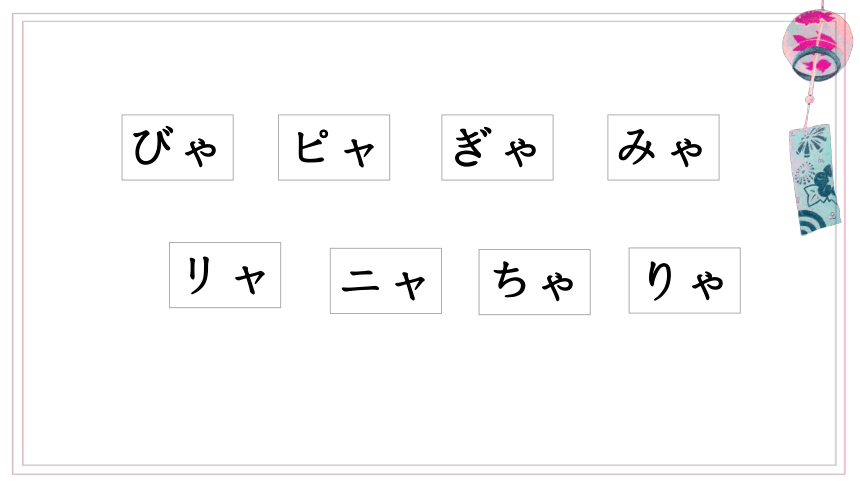
Task: Click small ャ inside the ニャ card
Action: click(410, 285)
